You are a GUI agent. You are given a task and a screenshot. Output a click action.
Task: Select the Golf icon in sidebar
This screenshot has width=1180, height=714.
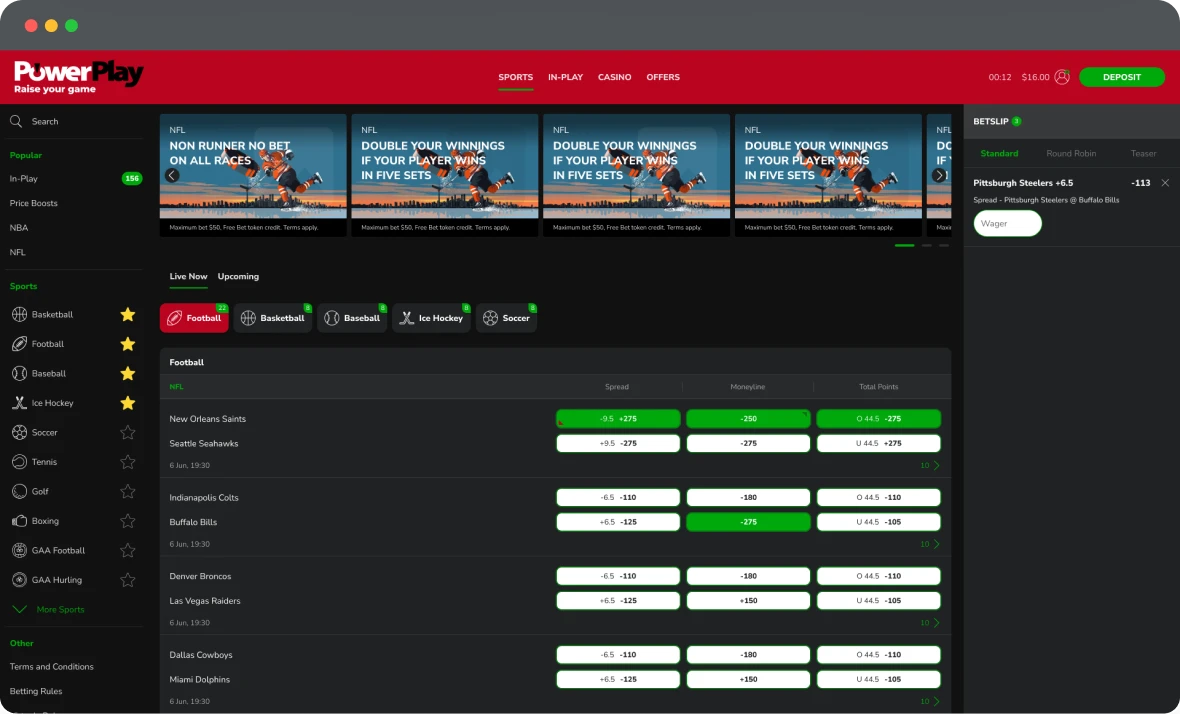(x=20, y=491)
